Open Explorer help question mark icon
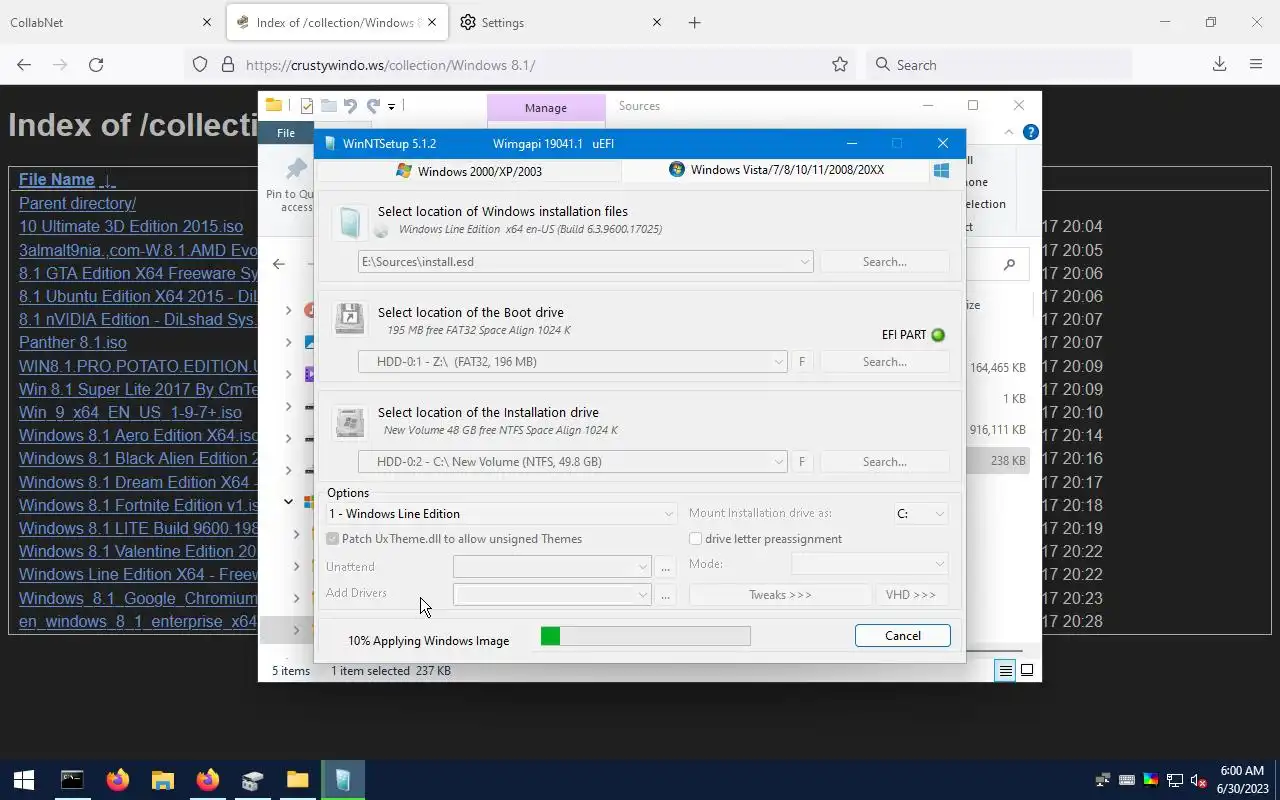 (1031, 132)
